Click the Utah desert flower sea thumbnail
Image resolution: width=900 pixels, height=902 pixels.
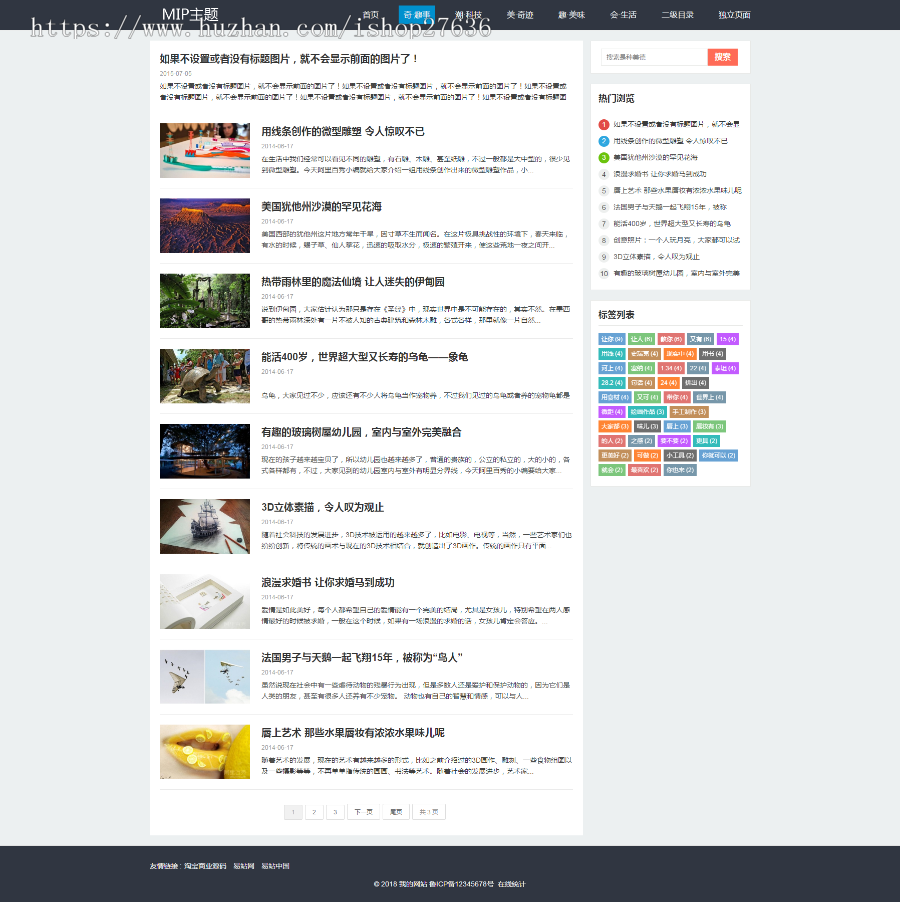205,226
